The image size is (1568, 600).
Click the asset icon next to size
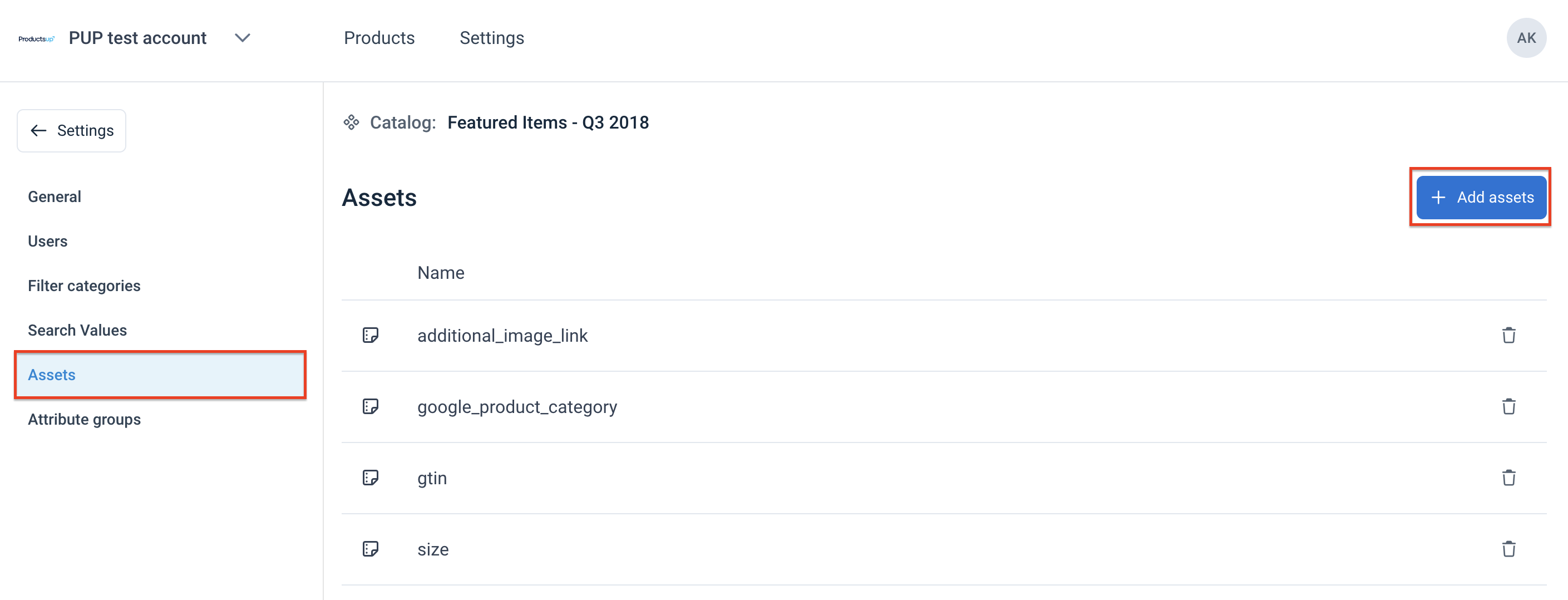371,549
